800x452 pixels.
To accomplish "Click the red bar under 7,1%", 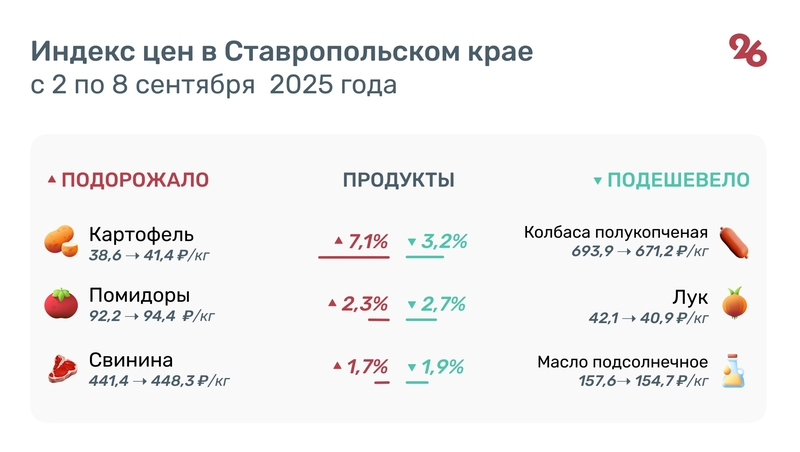I will [x=353, y=257].
